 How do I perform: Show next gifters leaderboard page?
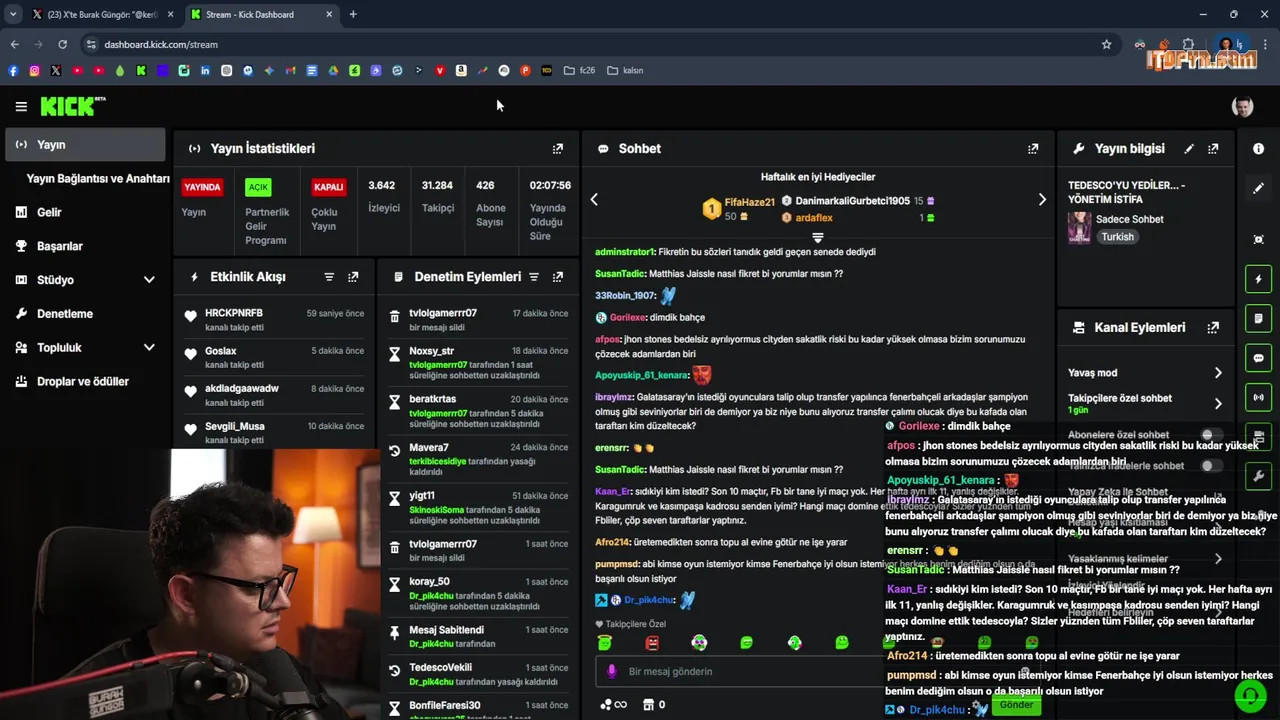(x=1042, y=200)
